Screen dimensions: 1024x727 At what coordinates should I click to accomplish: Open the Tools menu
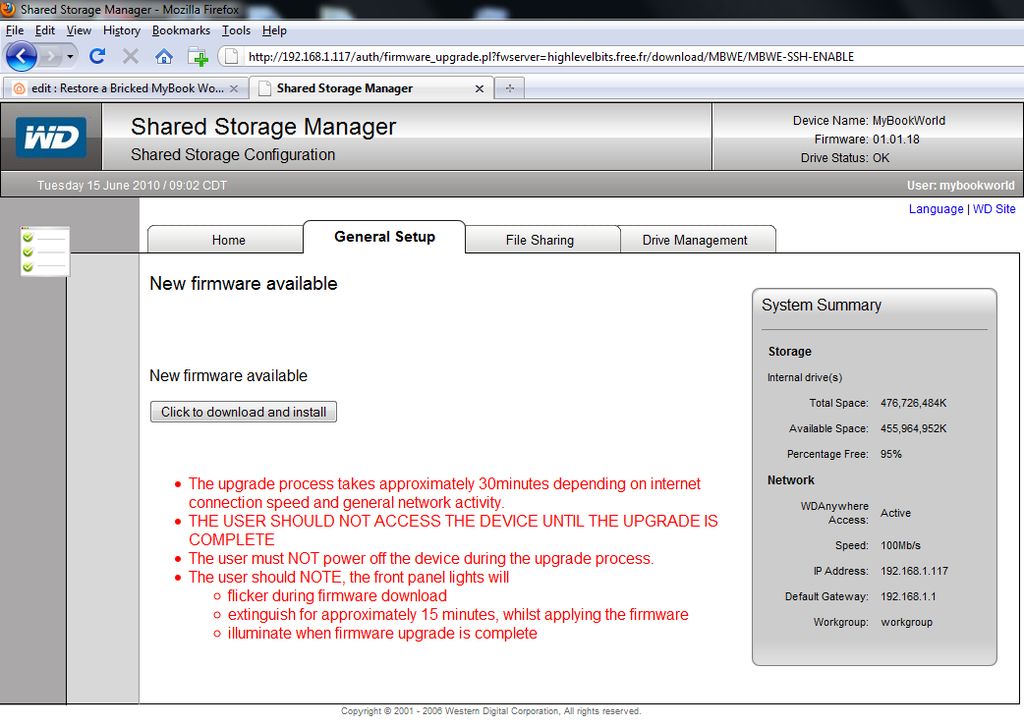point(236,31)
